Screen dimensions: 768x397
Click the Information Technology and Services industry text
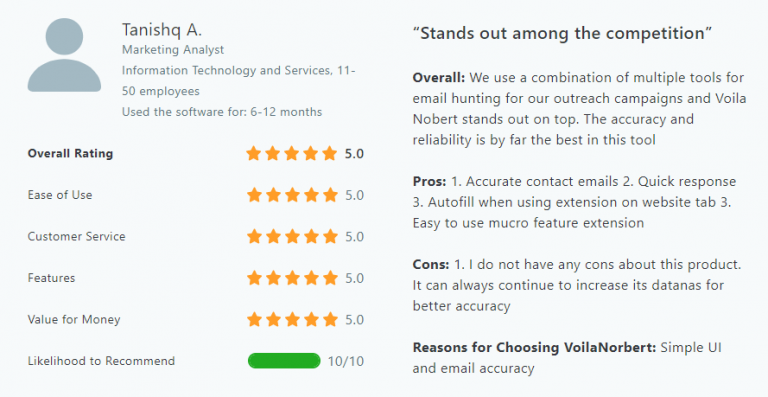pos(227,70)
